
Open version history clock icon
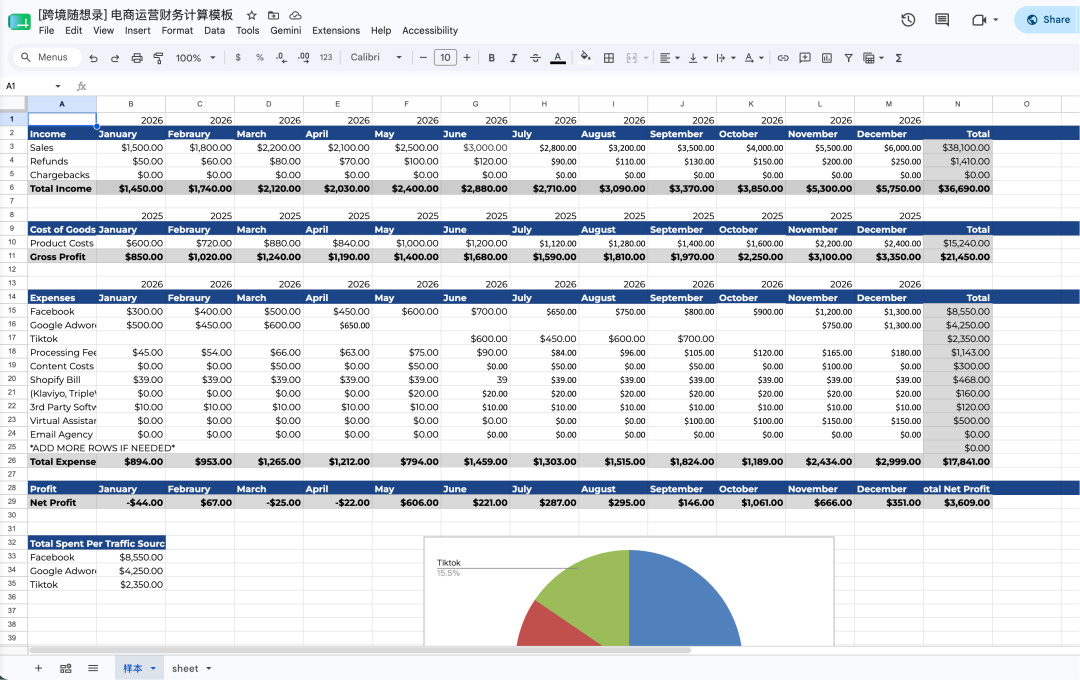click(x=908, y=20)
